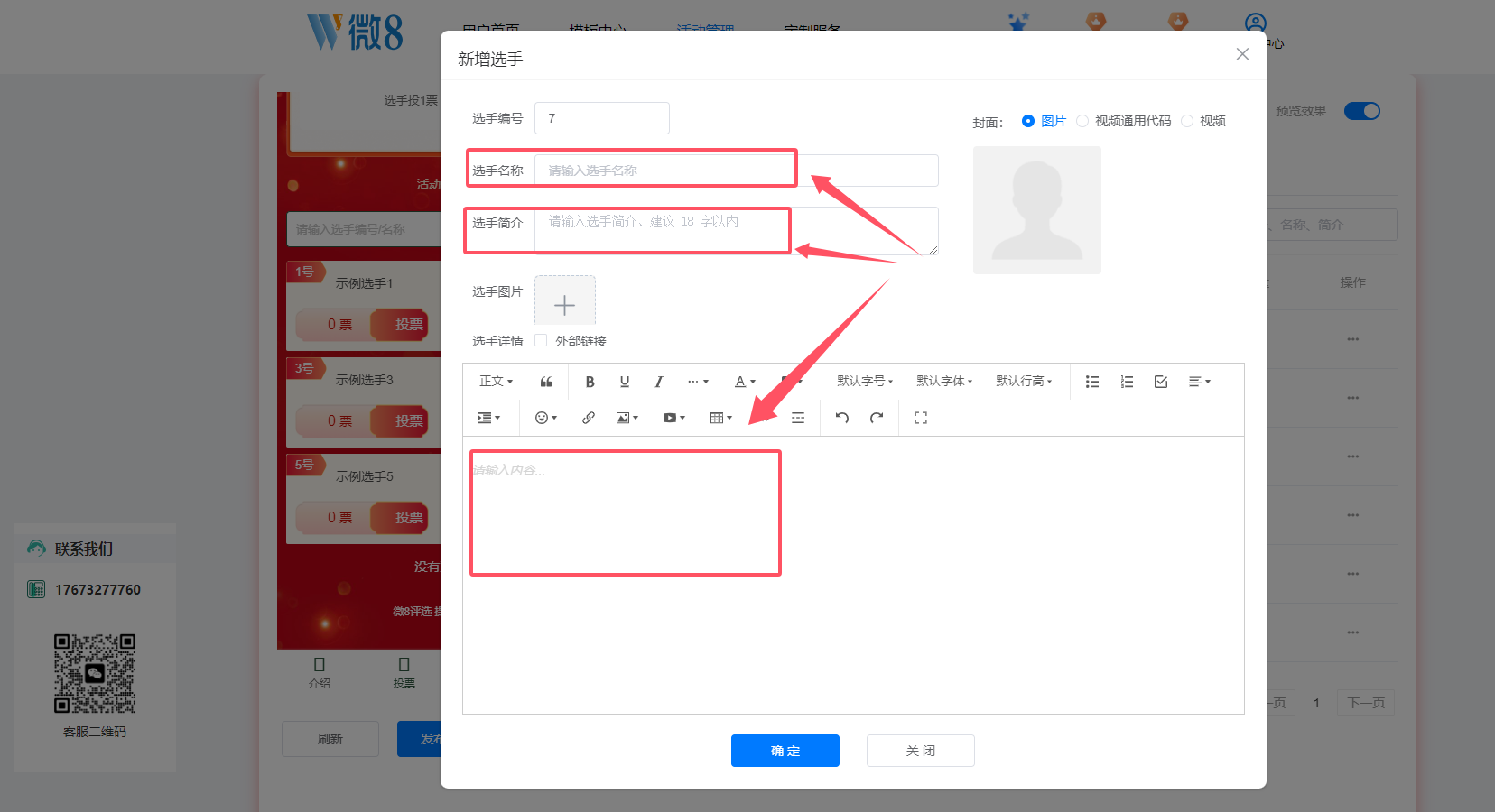Open the insert table dropdown
Viewport: 1495px width, 812px height.
click(x=721, y=418)
